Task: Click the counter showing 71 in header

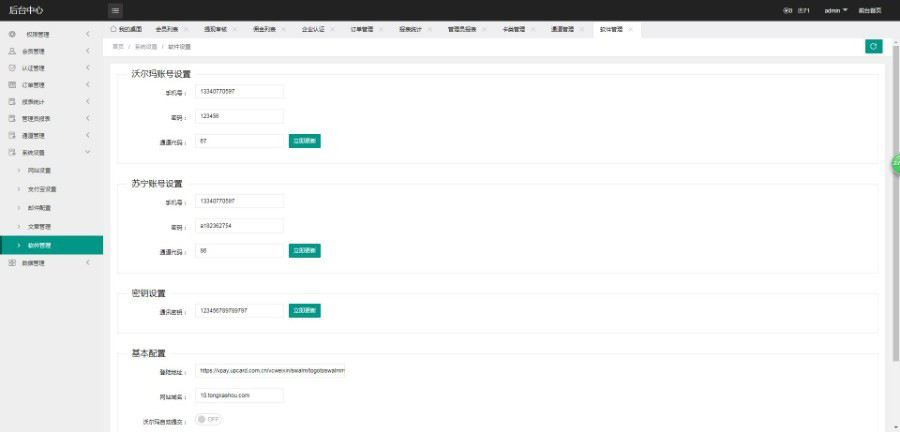Action: 804,10
